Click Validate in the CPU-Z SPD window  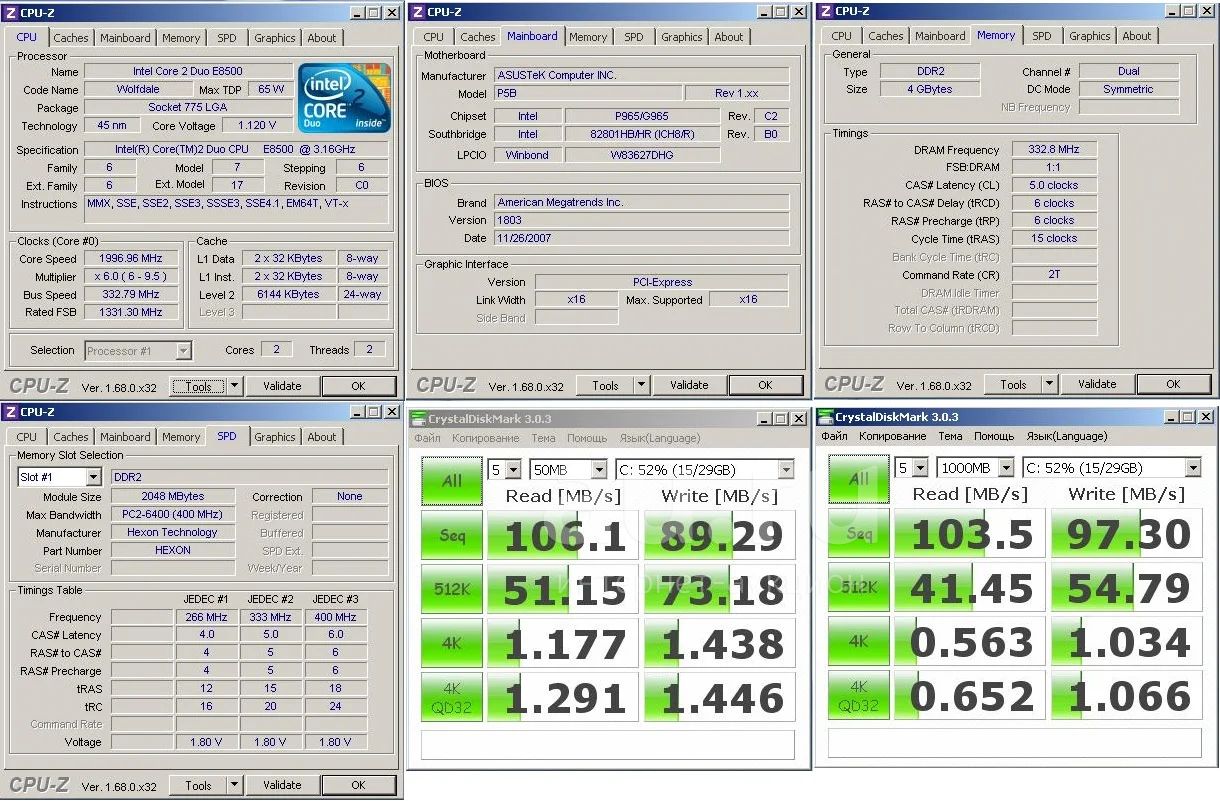click(x=282, y=785)
